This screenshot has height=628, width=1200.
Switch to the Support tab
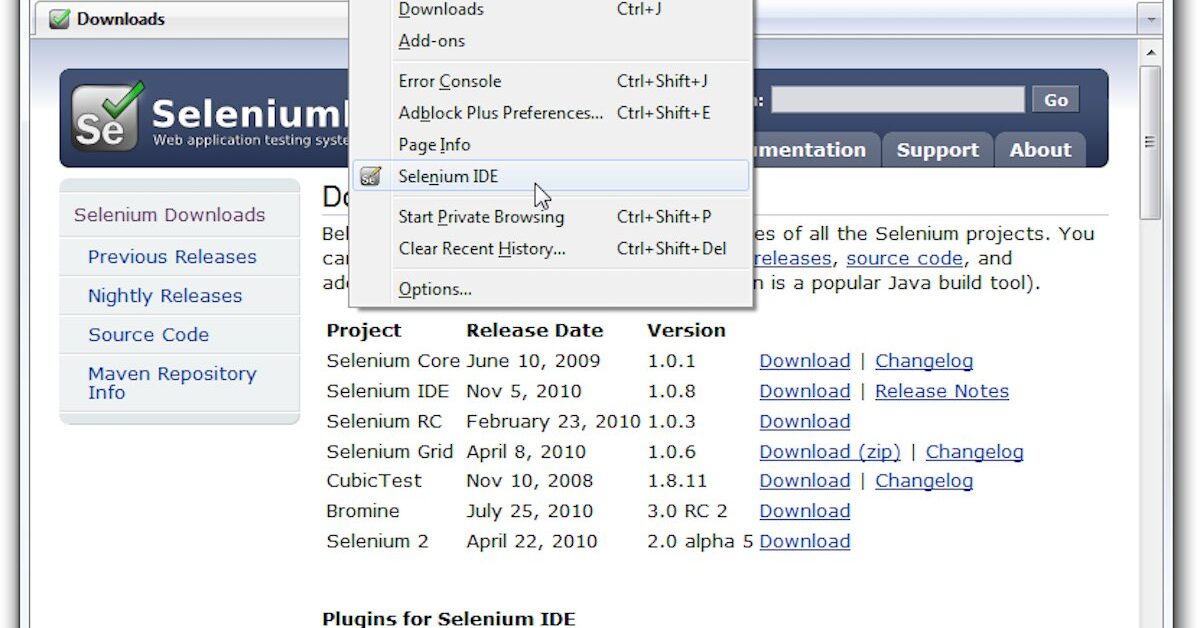[x=937, y=150]
